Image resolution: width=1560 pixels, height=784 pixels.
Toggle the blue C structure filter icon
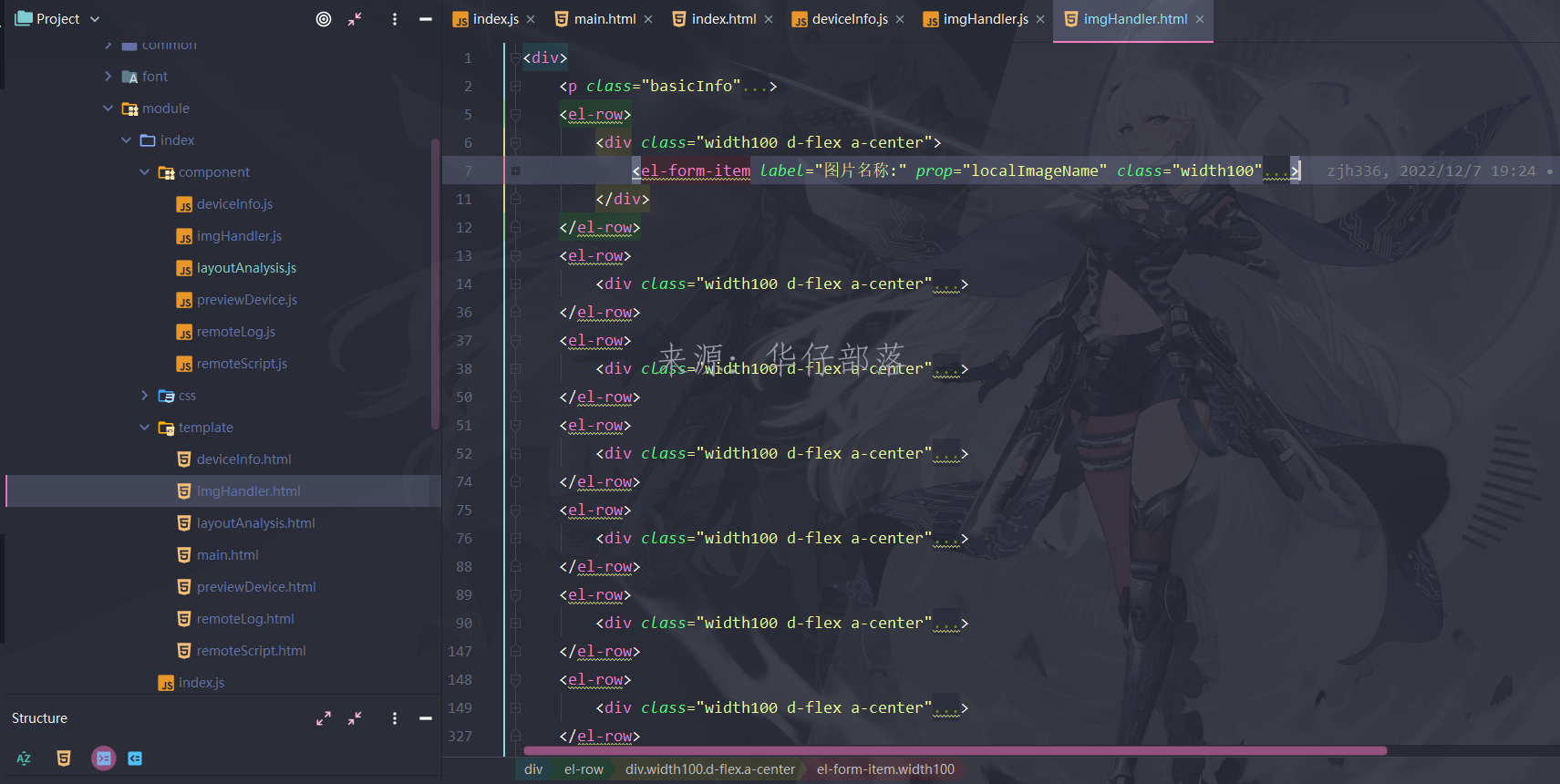pyautogui.click(x=135, y=758)
